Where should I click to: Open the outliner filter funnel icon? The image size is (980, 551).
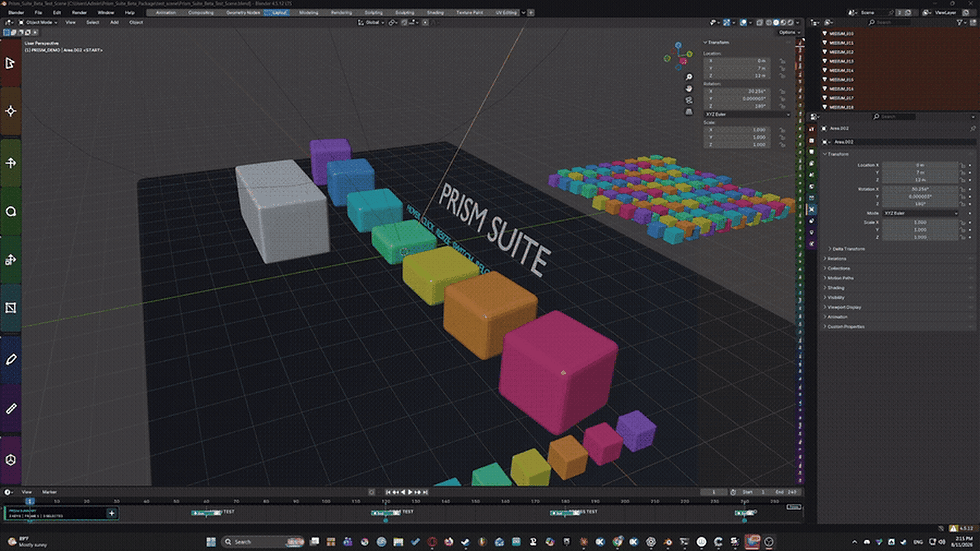(x=960, y=22)
